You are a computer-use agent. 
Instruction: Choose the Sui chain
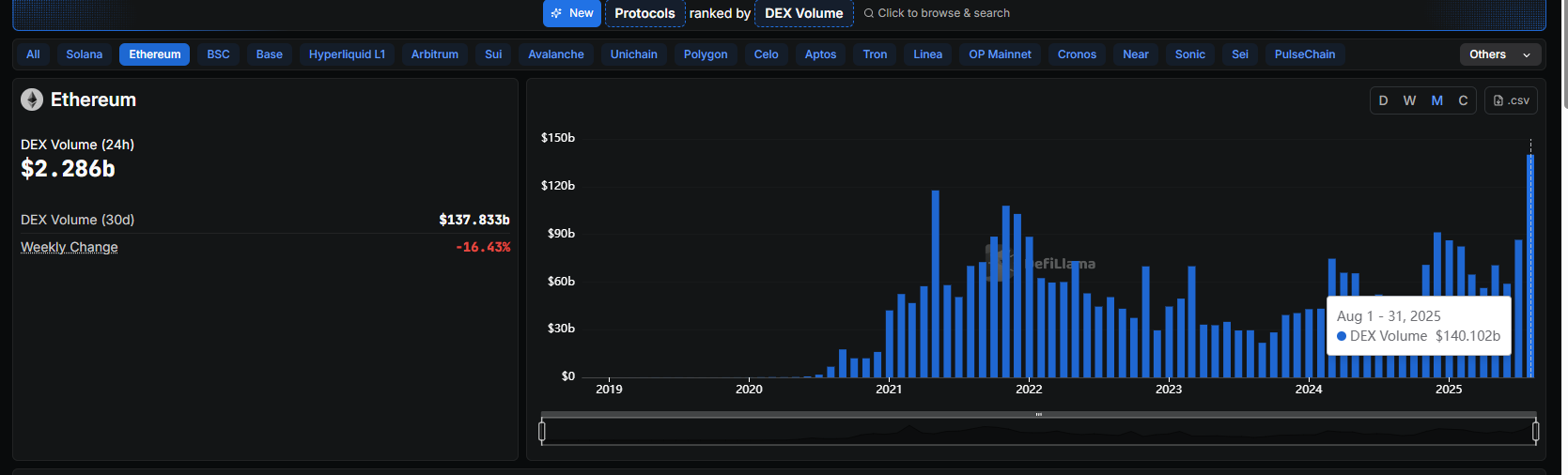click(x=493, y=54)
